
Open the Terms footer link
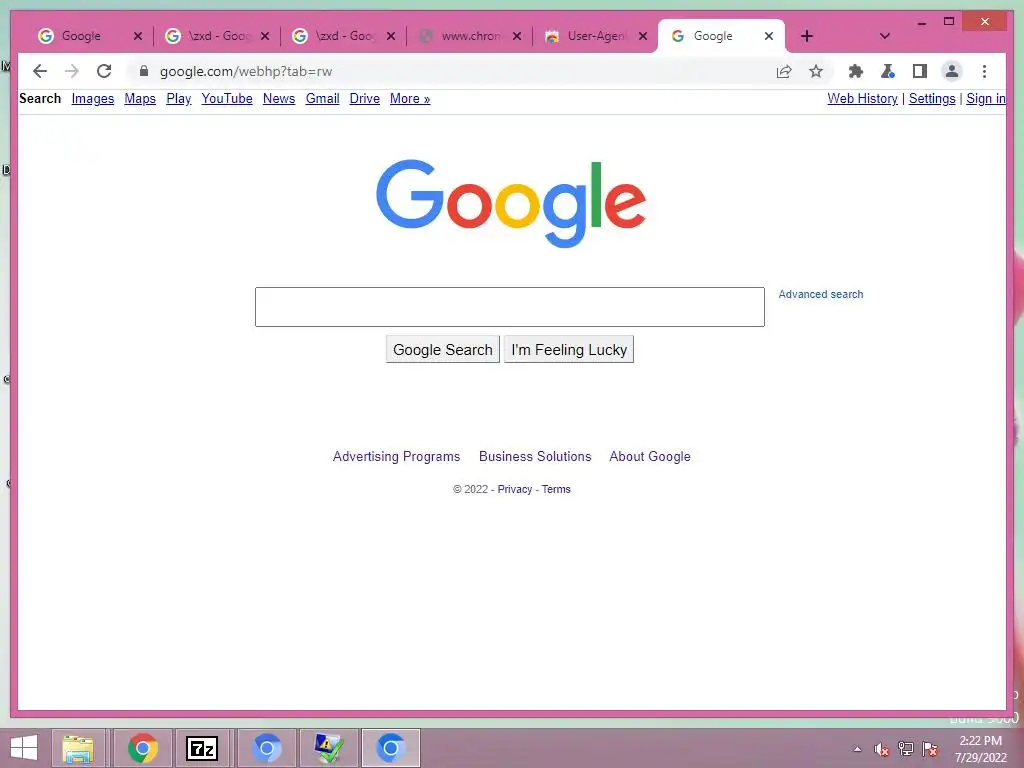(x=556, y=489)
